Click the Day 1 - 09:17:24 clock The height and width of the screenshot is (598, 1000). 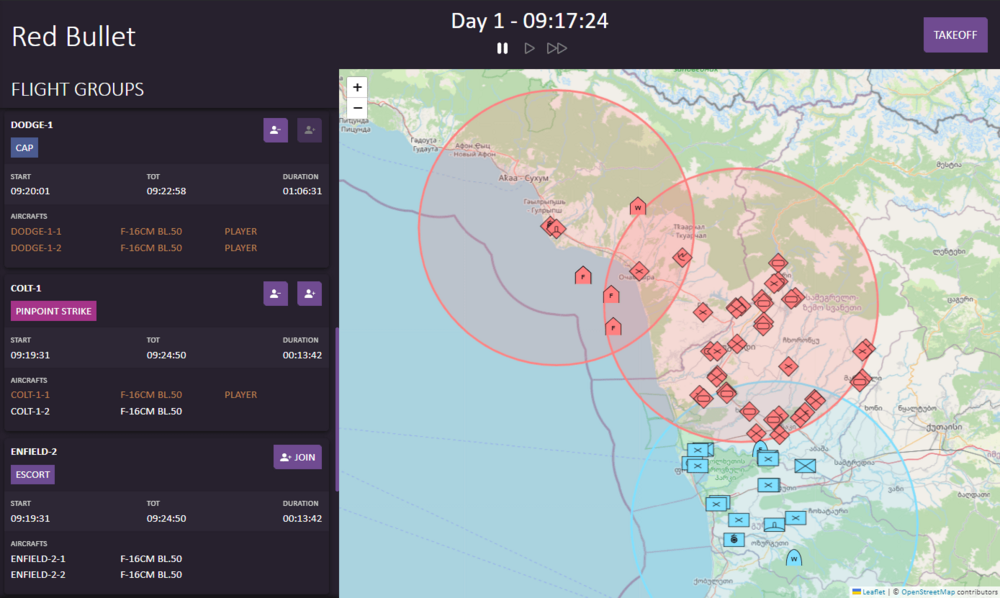(x=529, y=21)
